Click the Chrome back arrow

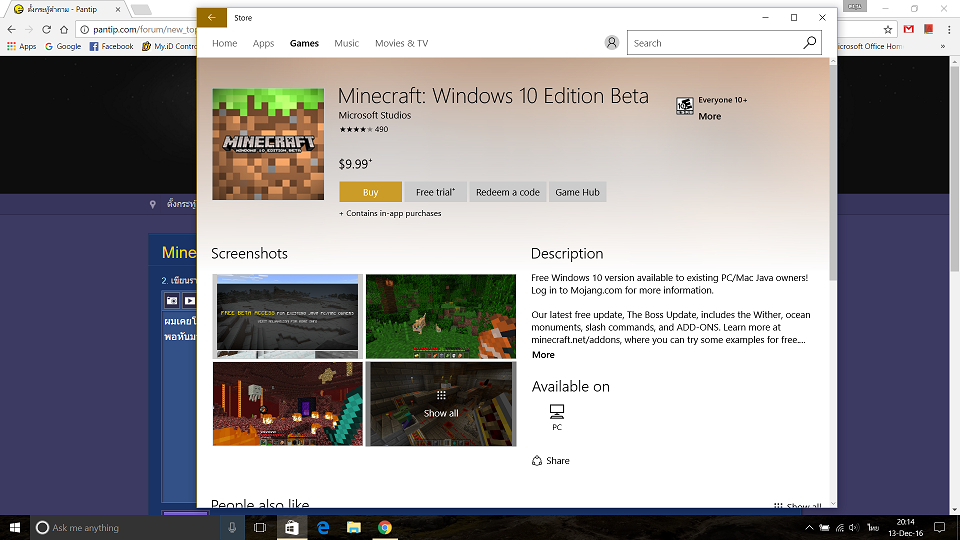12,29
